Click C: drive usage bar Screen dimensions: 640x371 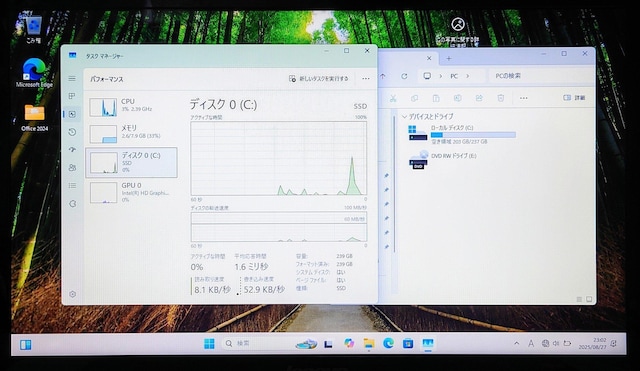(473, 135)
